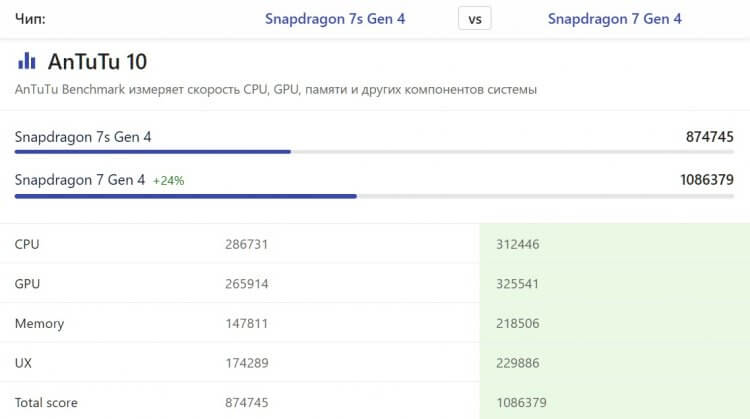Click GPU value 265914
This screenshot has width=750, height=419.
pos(246,284)
